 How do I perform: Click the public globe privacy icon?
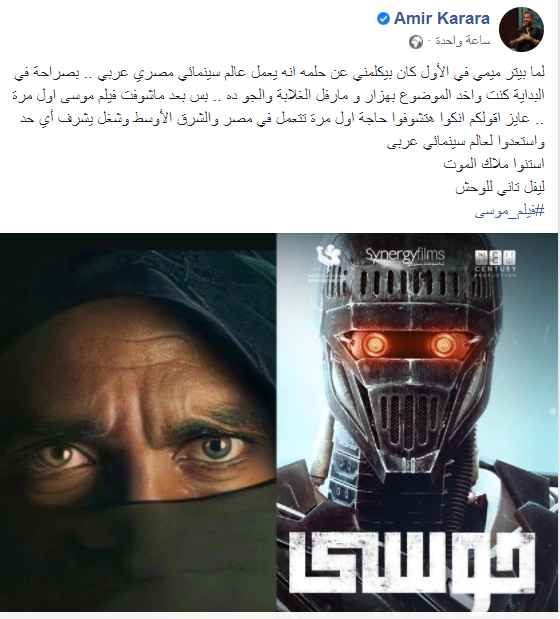pyautogui.click(x=416, y=41)
